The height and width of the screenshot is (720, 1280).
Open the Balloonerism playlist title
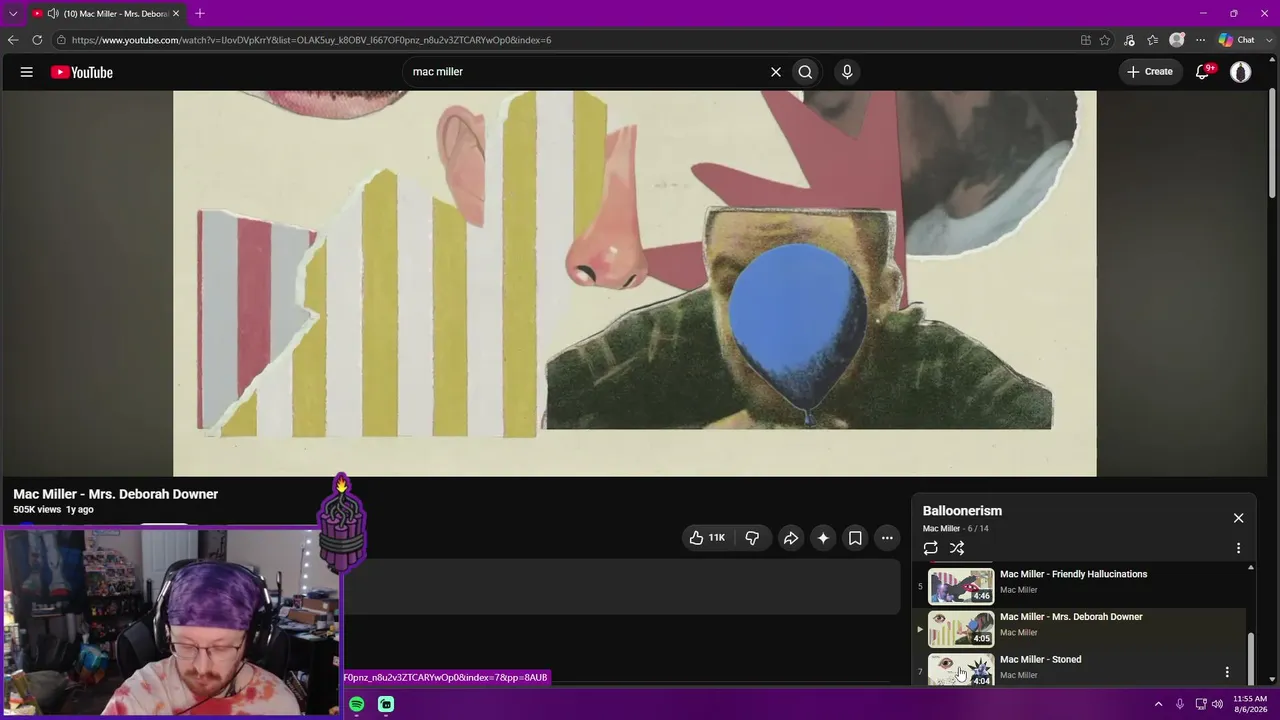pyautogui.click(x=962, y=511)
